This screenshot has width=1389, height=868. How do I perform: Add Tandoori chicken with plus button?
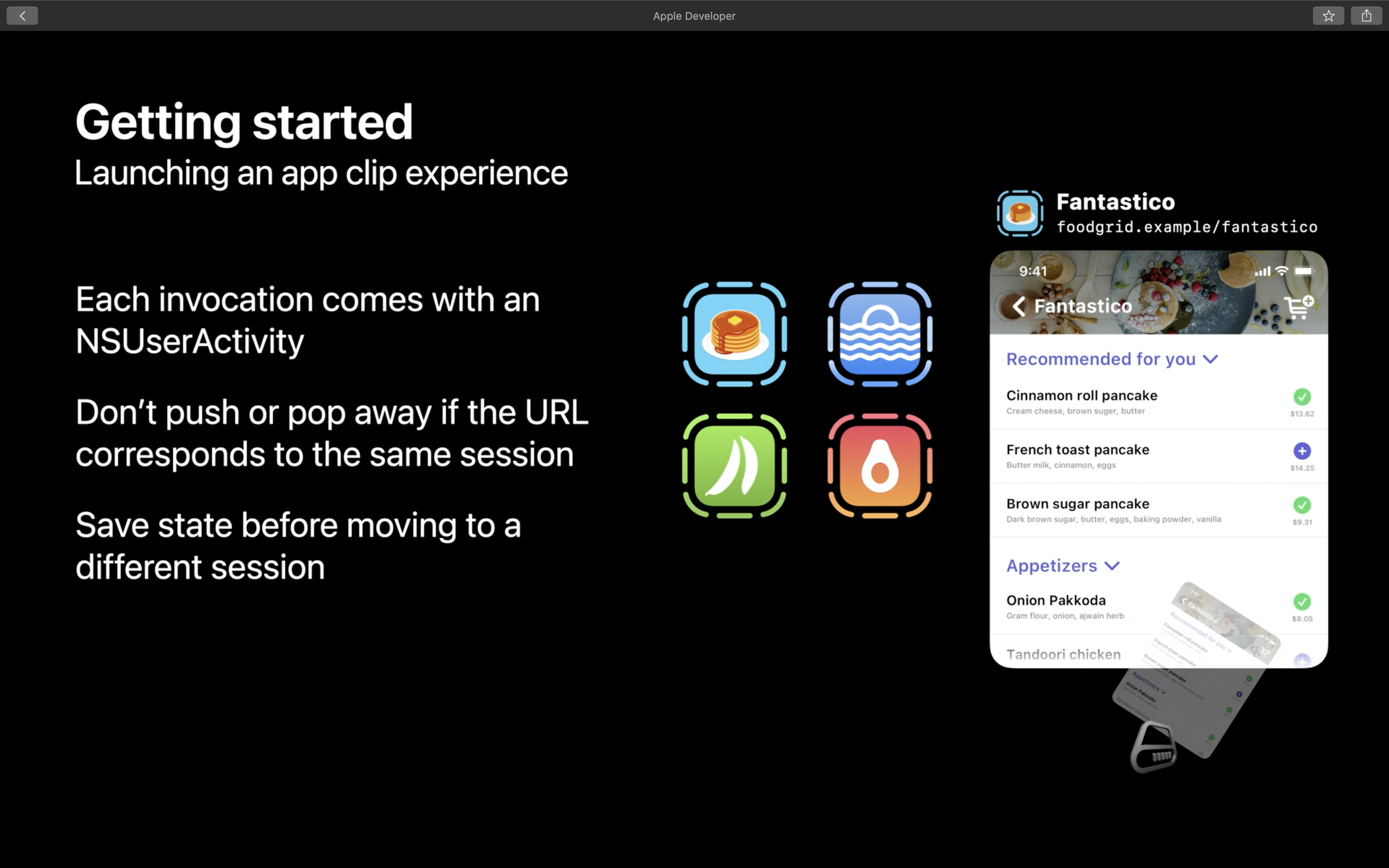point(1302,660)
